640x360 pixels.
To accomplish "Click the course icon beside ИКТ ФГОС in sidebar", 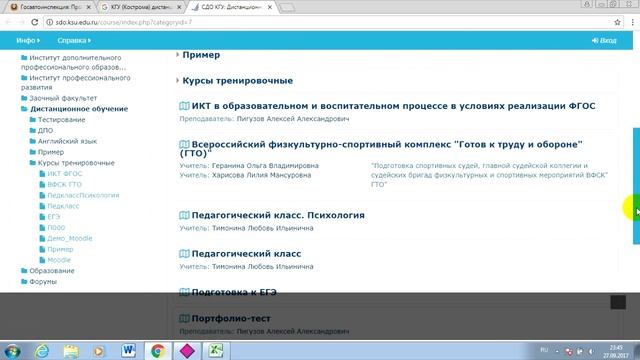I will [x=42, y=173].
